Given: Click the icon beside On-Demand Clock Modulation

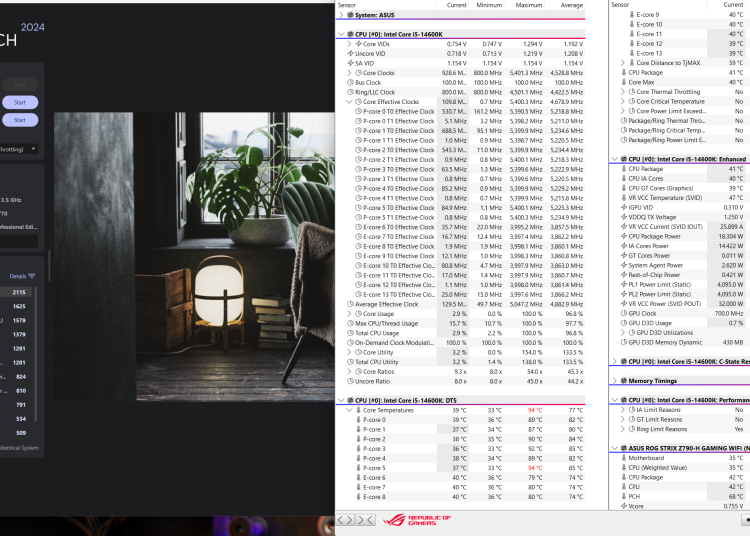Looking at the screenshot, I should tap(350, 342).
